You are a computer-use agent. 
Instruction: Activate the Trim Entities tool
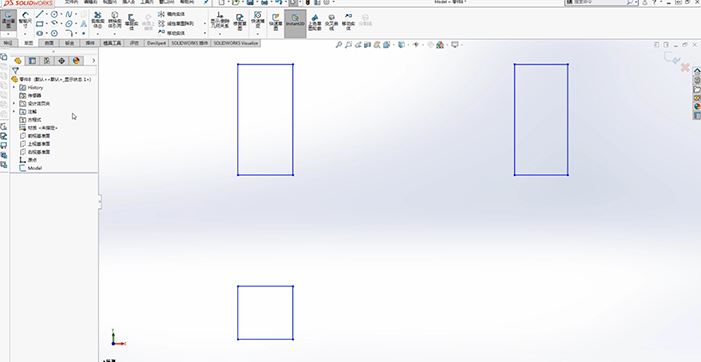(98, 21)
